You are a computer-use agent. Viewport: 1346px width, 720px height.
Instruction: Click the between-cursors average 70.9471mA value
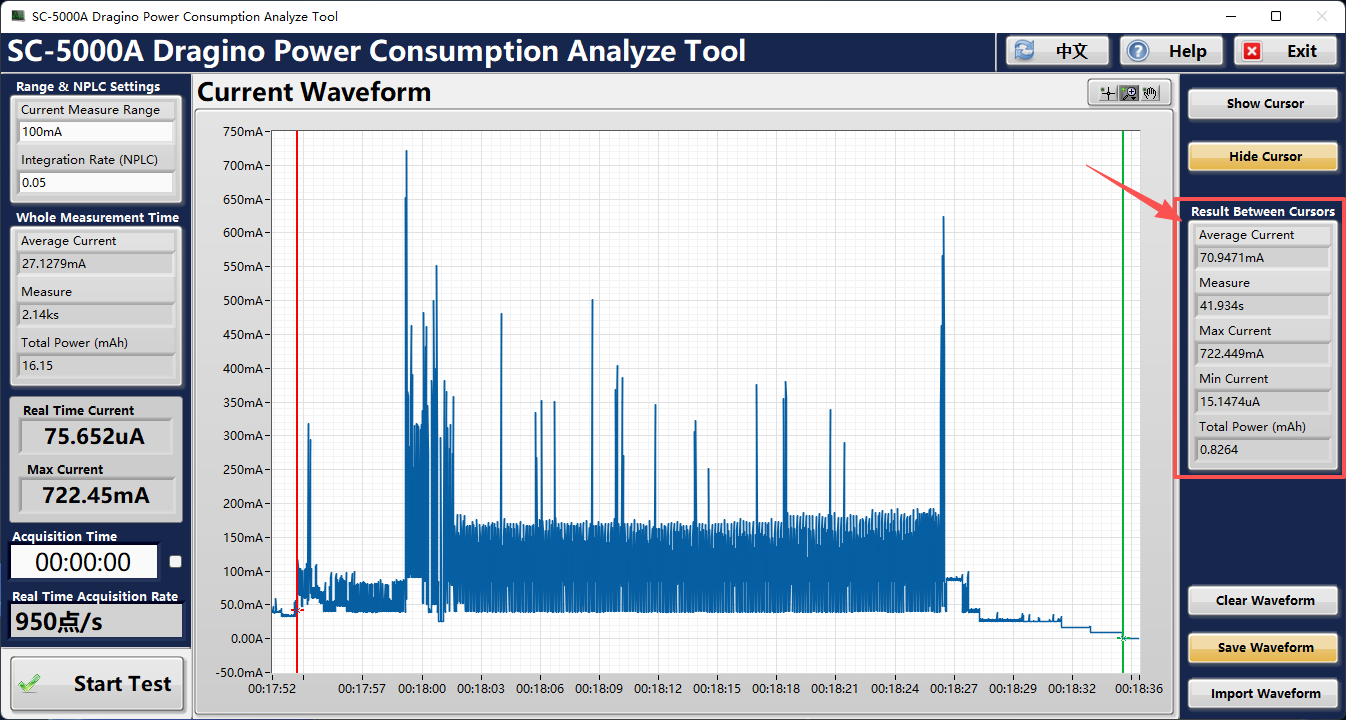[x=1264, y=258]
